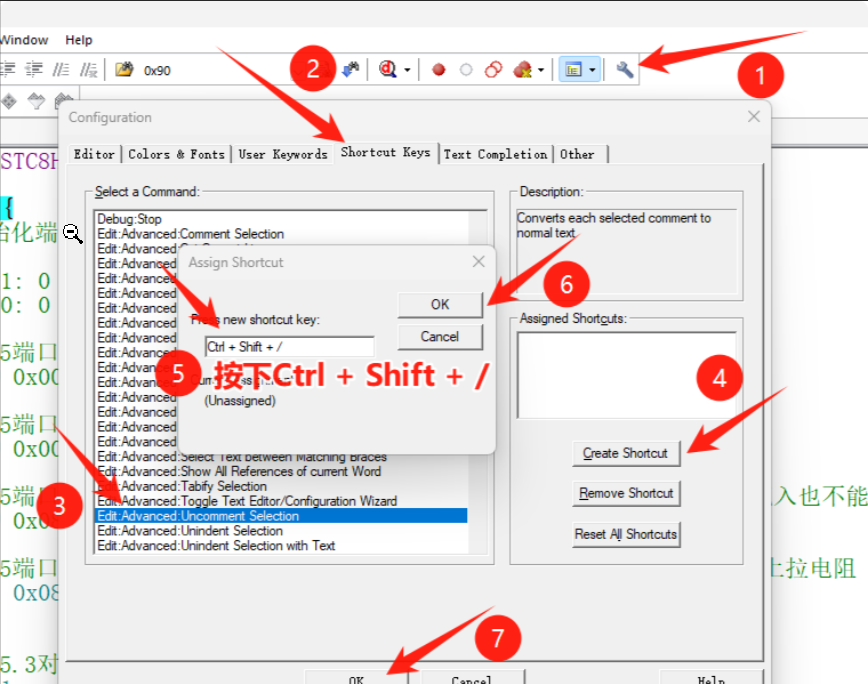Image resolution: width=868 pixels, height=684 pixels.
Task: Expand the debug magnifier dropdown arrow
Action: tap(407, 70)
